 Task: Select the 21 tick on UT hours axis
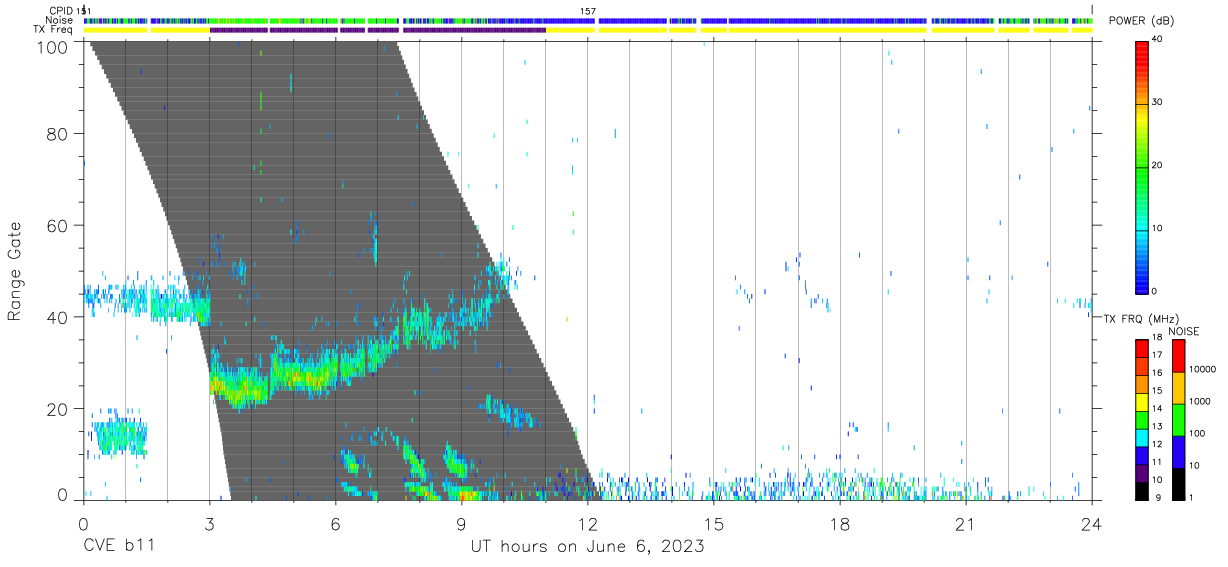click(966, 524)
